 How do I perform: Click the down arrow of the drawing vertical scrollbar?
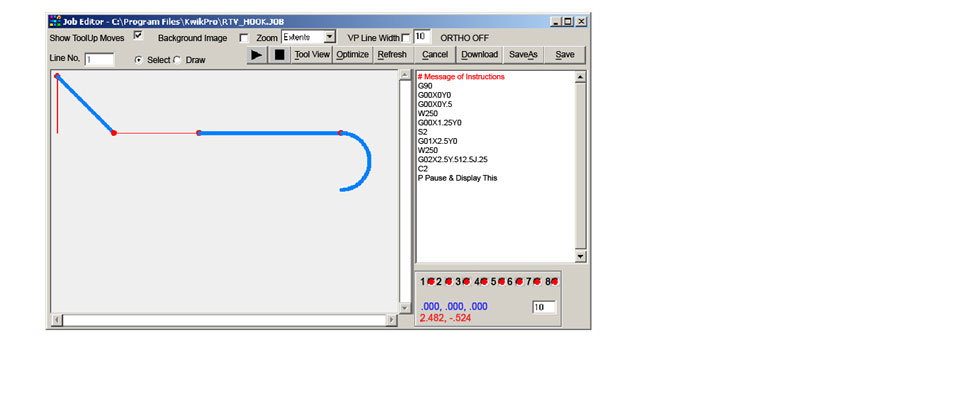[x=405, y=308]
